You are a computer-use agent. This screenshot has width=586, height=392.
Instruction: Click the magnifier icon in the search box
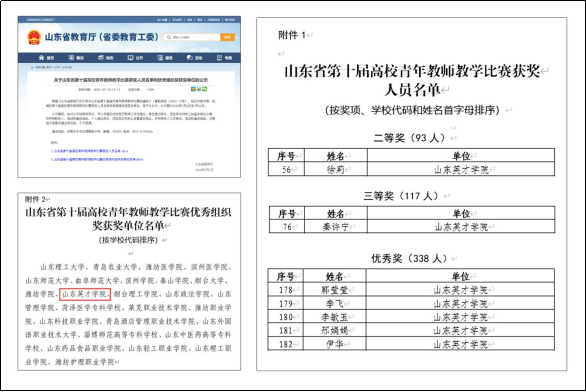pos(169,37)
